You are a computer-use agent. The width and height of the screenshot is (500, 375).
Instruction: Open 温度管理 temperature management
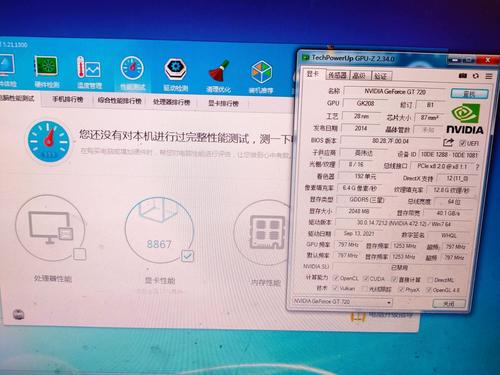[89, 72]
